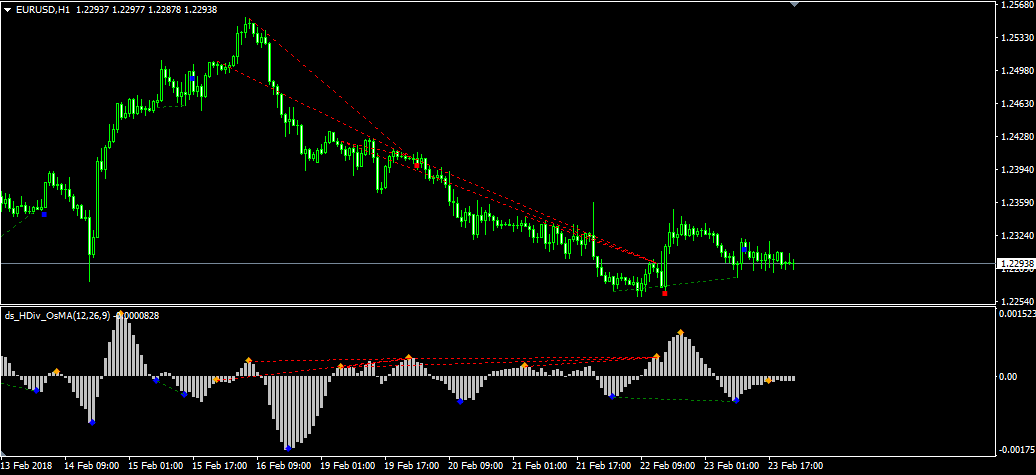1036x475 pixels.
Task: Click the chart shift triangle on top edge
Action: point(795,4)
